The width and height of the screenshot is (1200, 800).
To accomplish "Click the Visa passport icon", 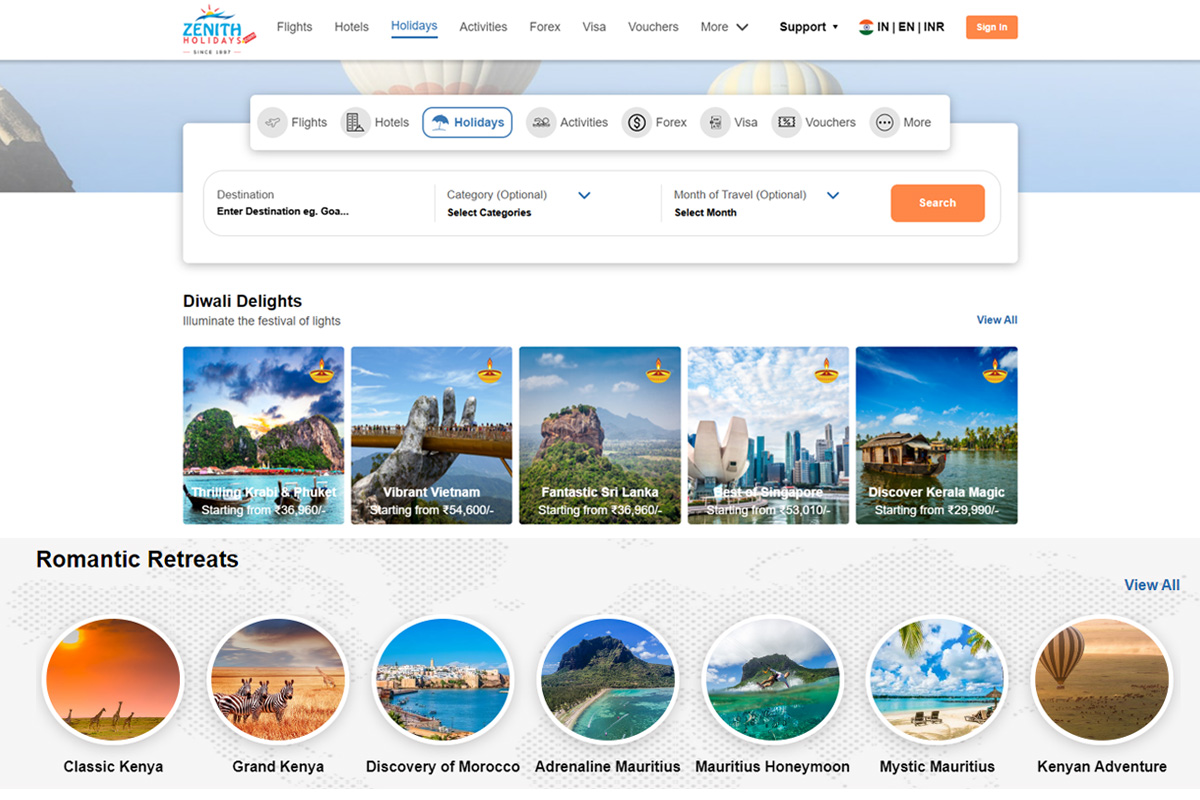I will [715, 123].
